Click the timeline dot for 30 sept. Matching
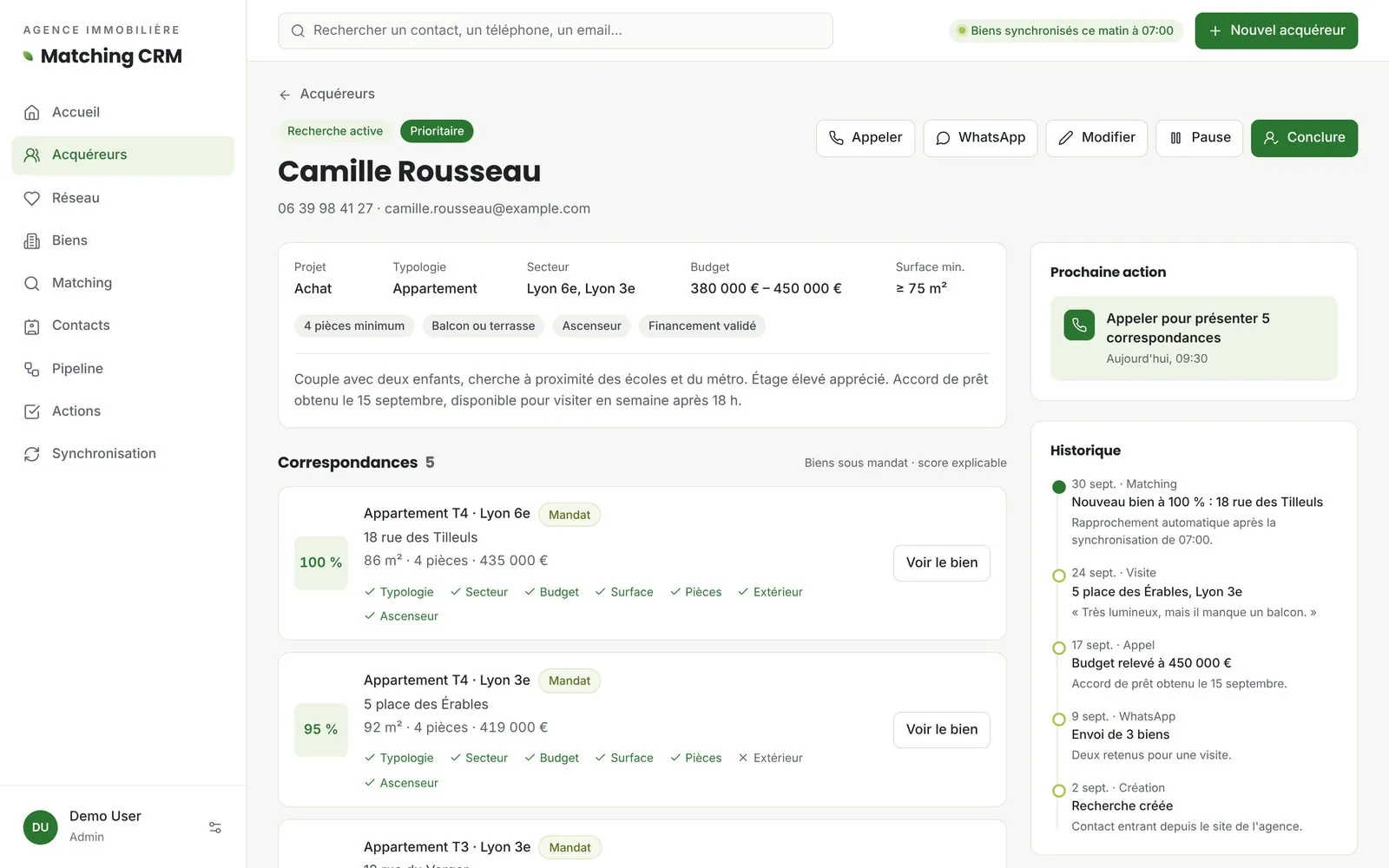This screenshot has height=868, width=1389. coord(1058,487)
